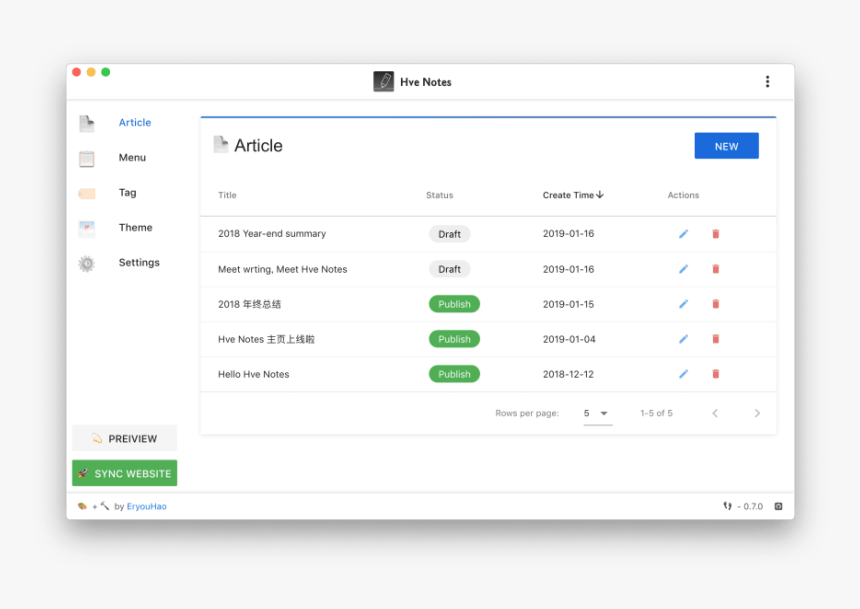The width and height of the screenshot is (860, 609).
Task: Open the Tag section in sidebar
Action: [x=127, y=193]
